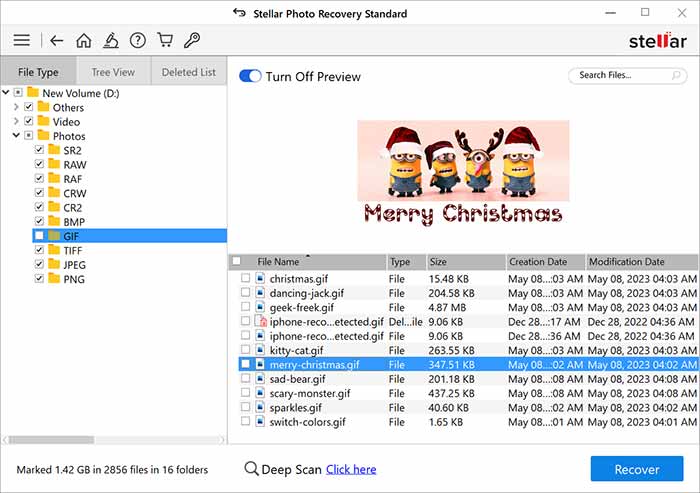This screenshot has height=493, width=700.
Task: Click the Photos folder icon
Action: [43, 135]
